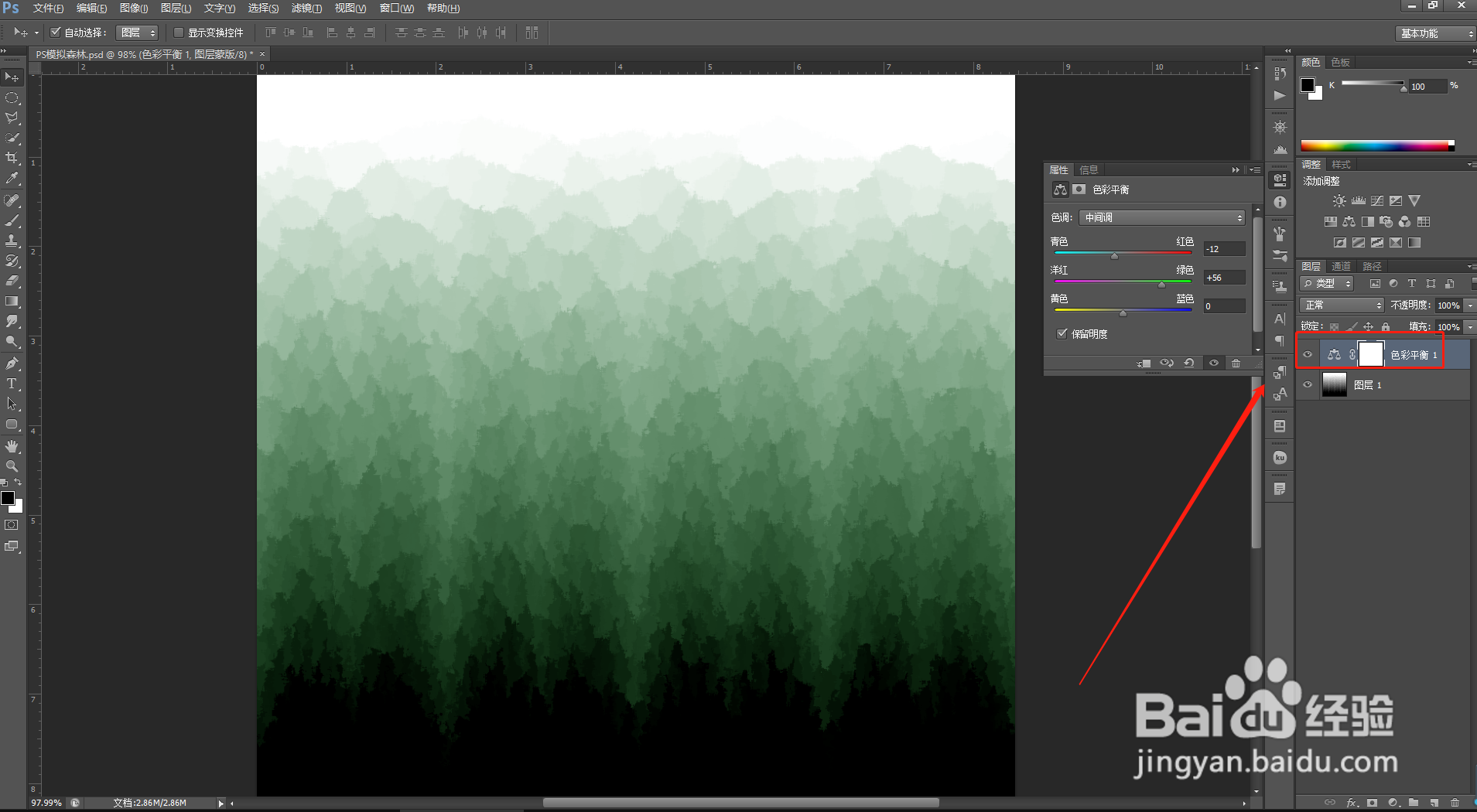Switch to the 色板 tab

(x=1340, y=62)
